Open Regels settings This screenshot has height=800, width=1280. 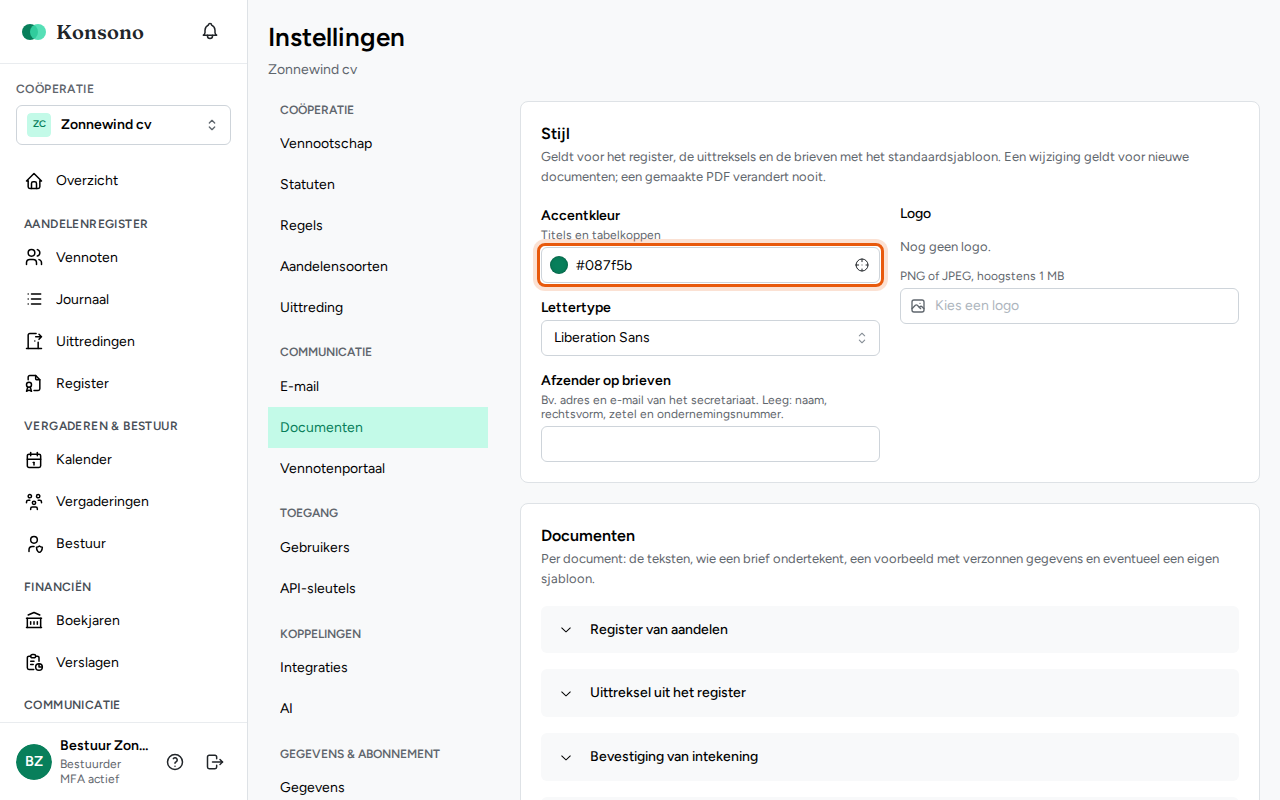[x=378, y=226]
